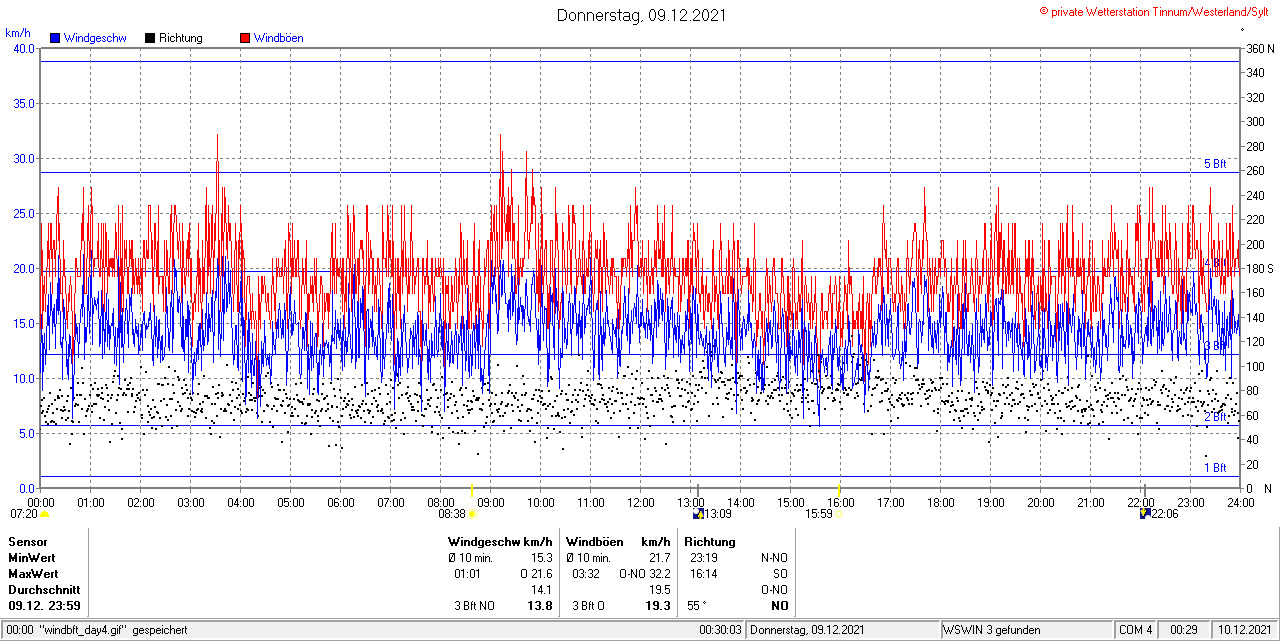
Task: Click the minimum gust value 21.7
Action: [660, 558]
